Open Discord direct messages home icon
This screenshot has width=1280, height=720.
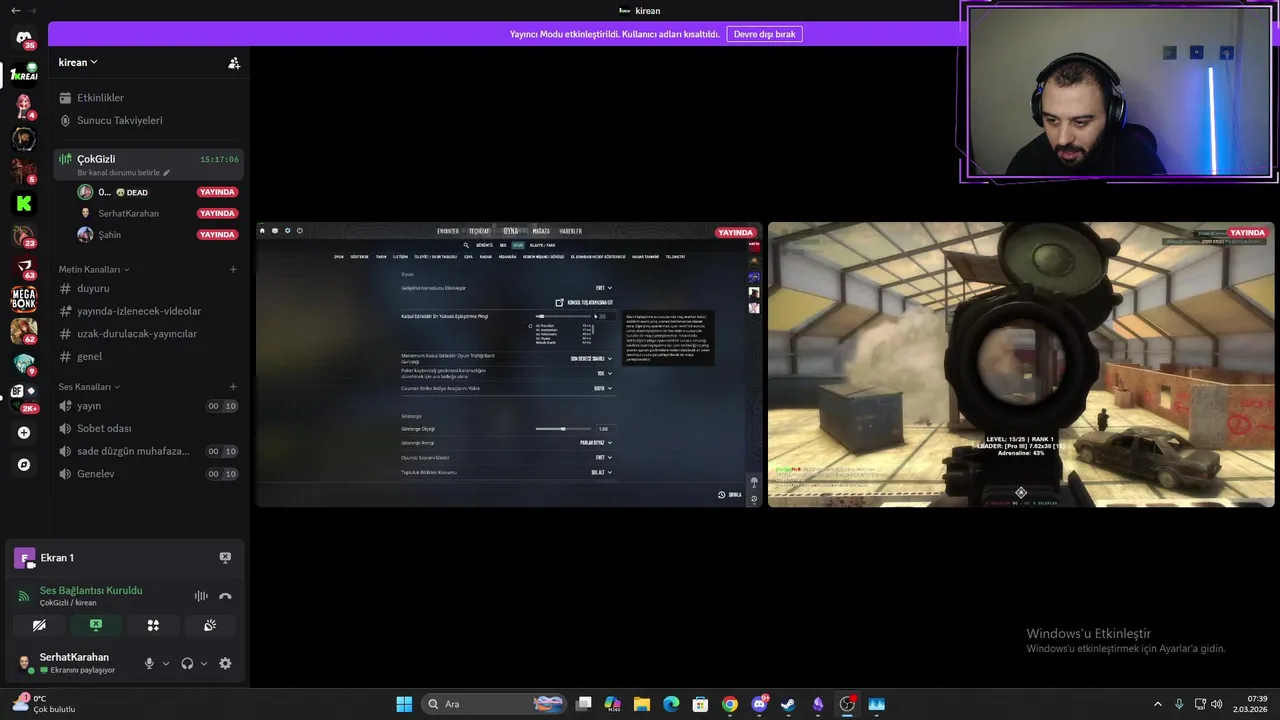(x=24, y=40)
